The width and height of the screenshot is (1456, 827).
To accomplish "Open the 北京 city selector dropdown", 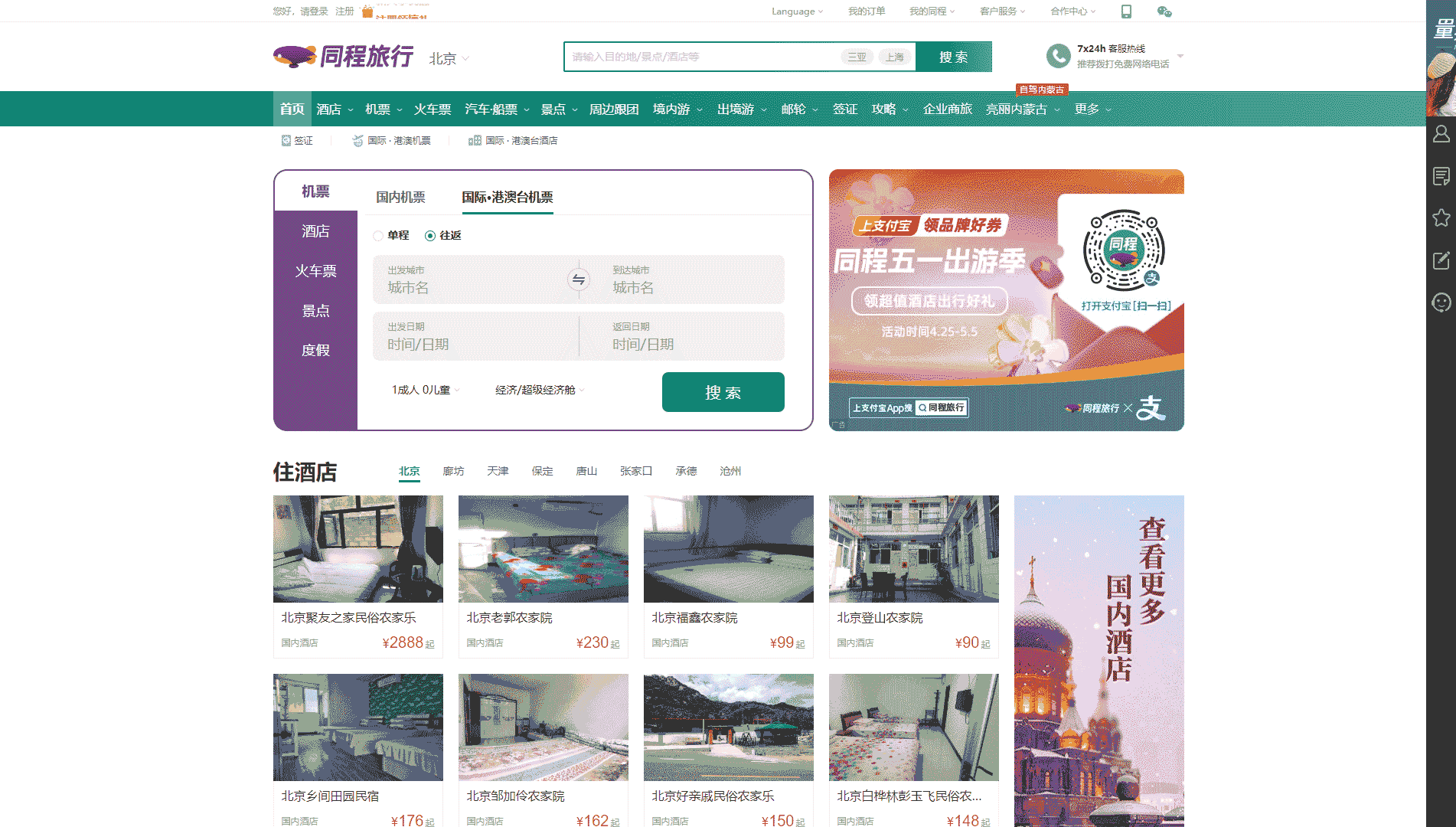I will tap(449, 59).
